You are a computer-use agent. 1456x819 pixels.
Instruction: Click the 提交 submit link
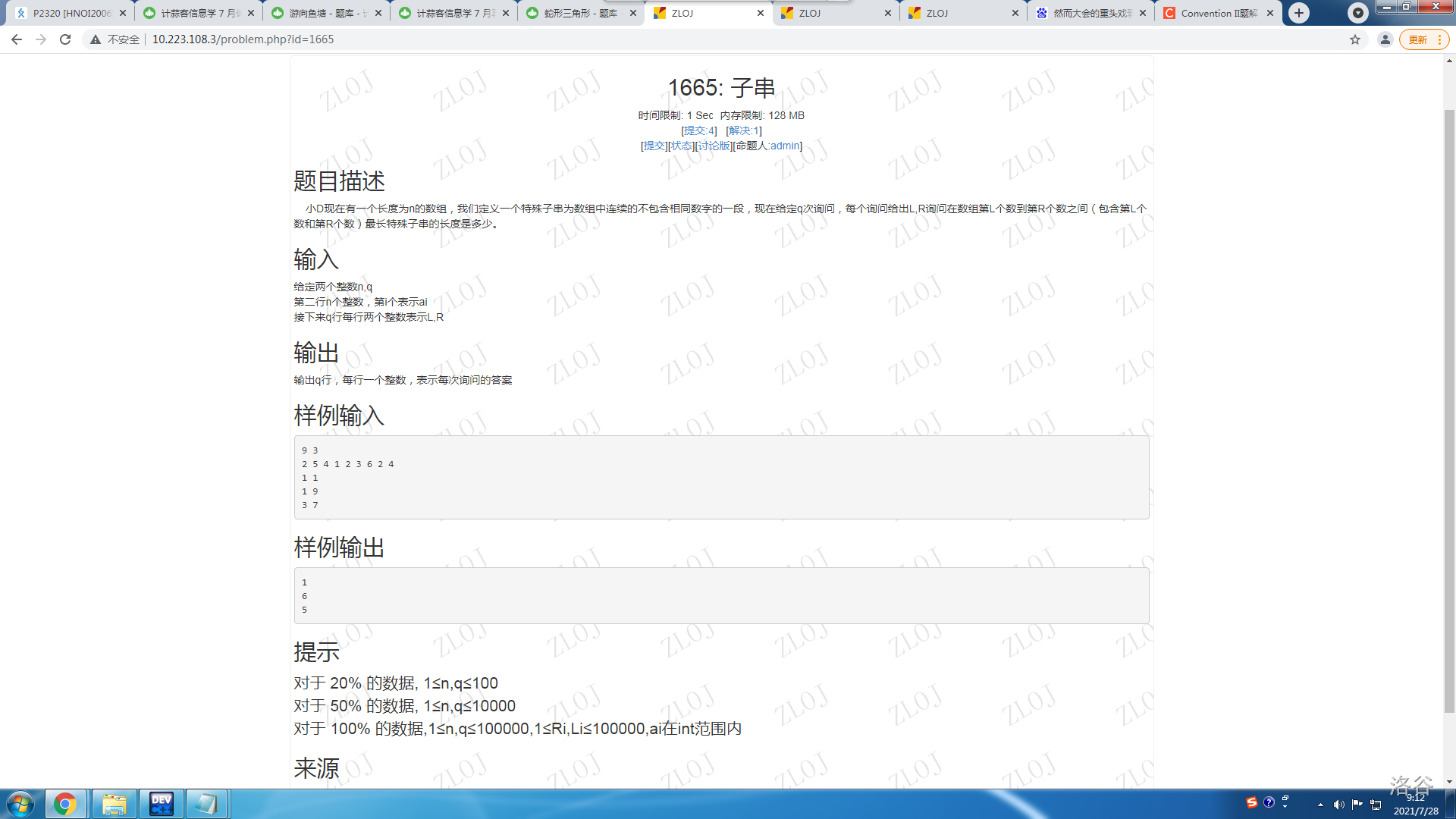654,146
